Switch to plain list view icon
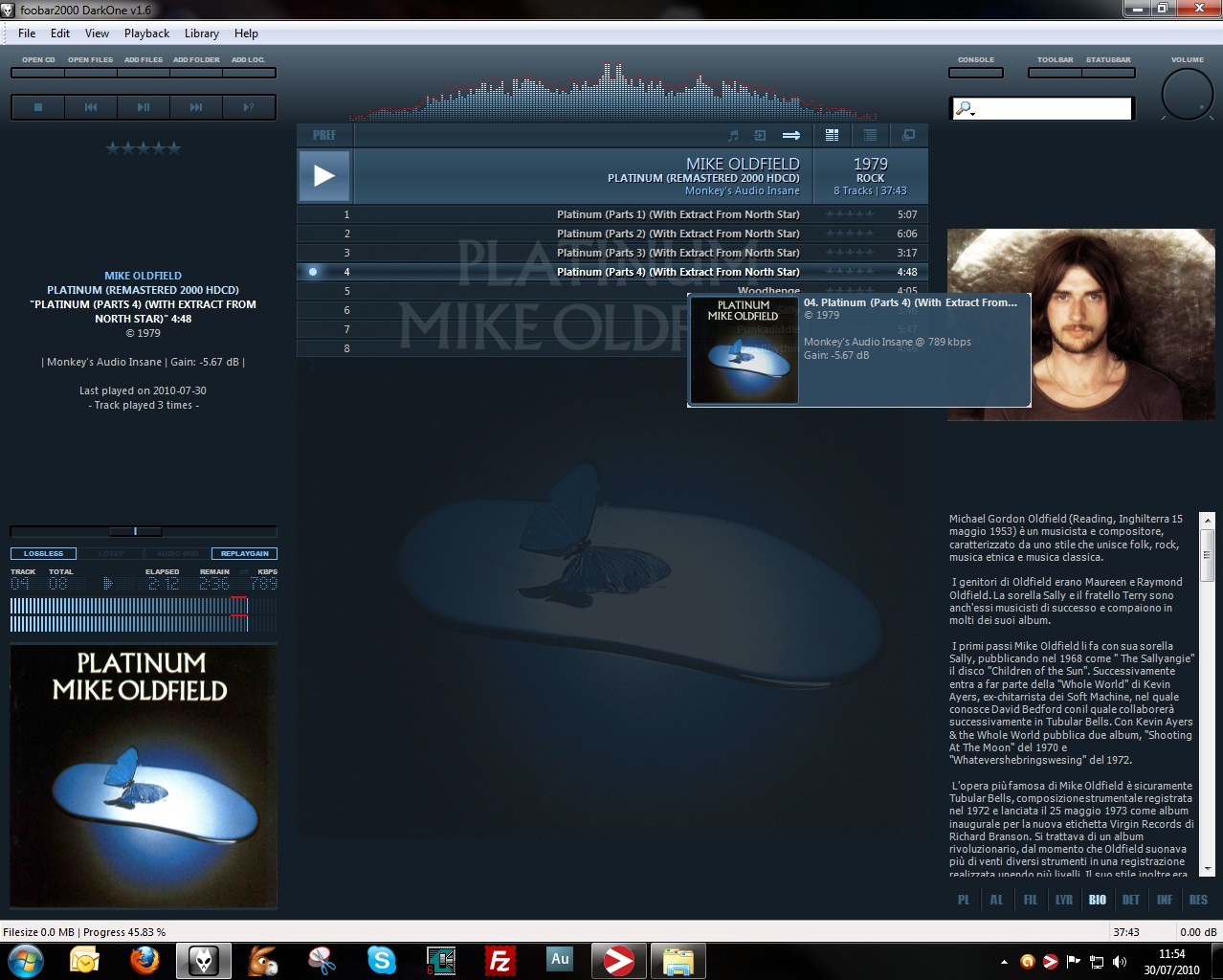 coord(870,135)
